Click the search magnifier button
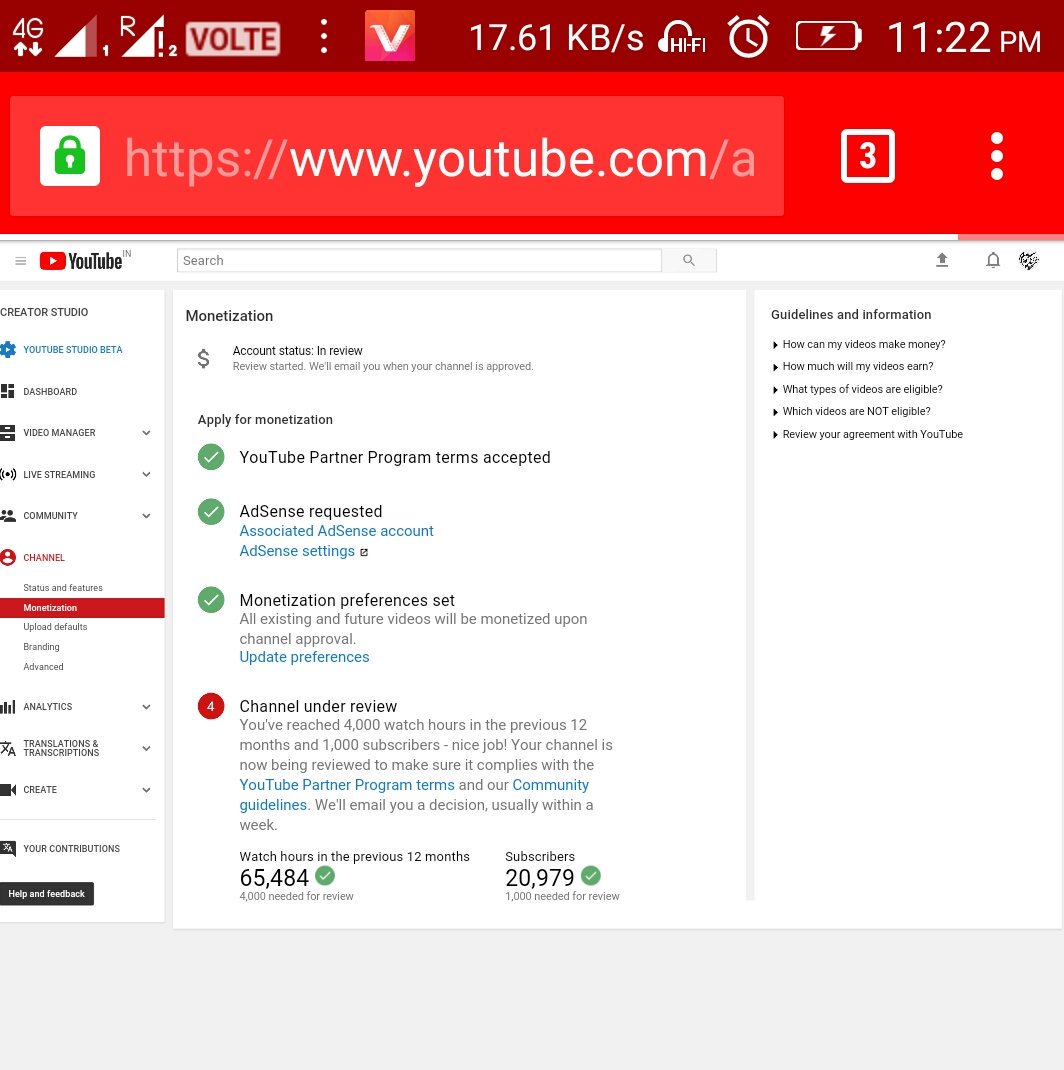Screen dimensions: 1064x1070 coord(689,260)
